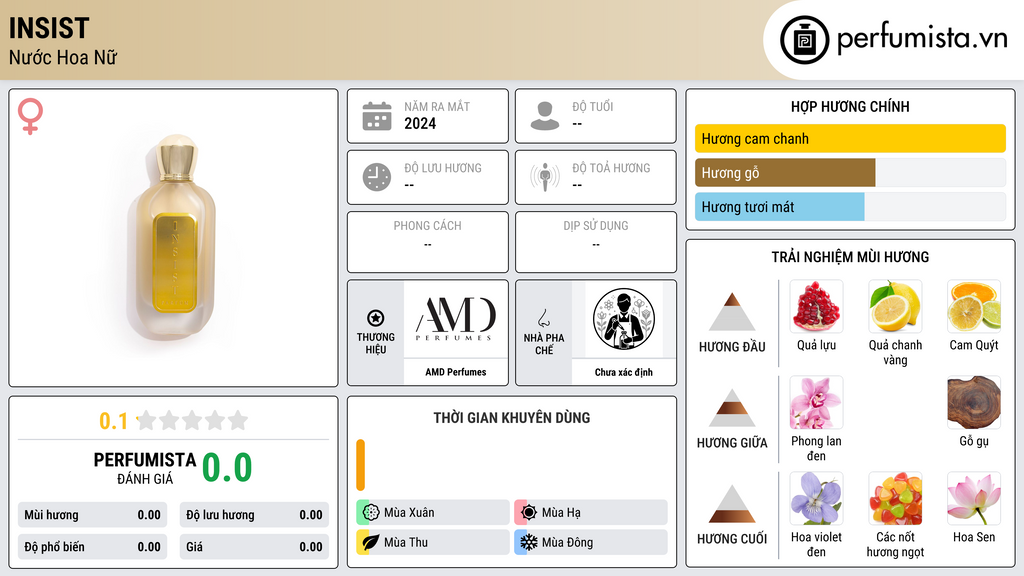The width and height of the screenshot is (1024, 576).
Task: Select the Mùa Xuân season label
Action: point(409,513)
